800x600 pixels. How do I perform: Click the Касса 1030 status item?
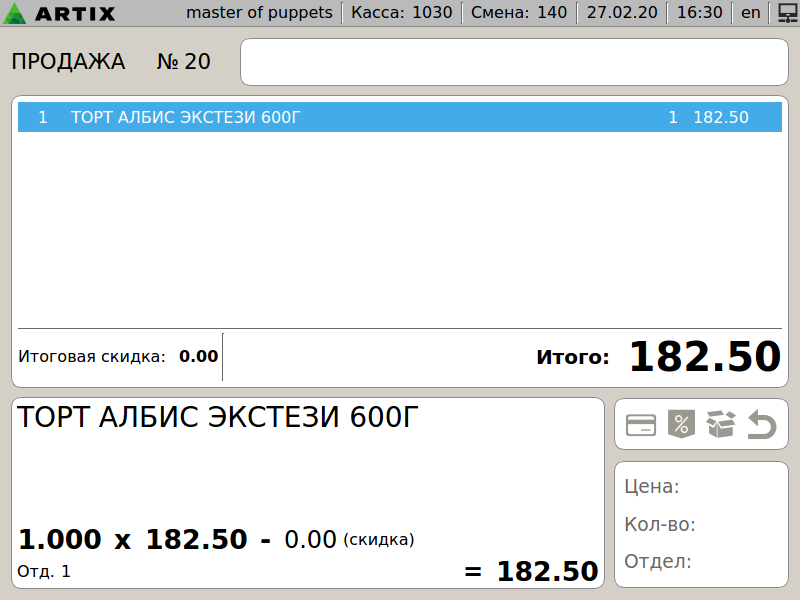click(x=402, y=13)
